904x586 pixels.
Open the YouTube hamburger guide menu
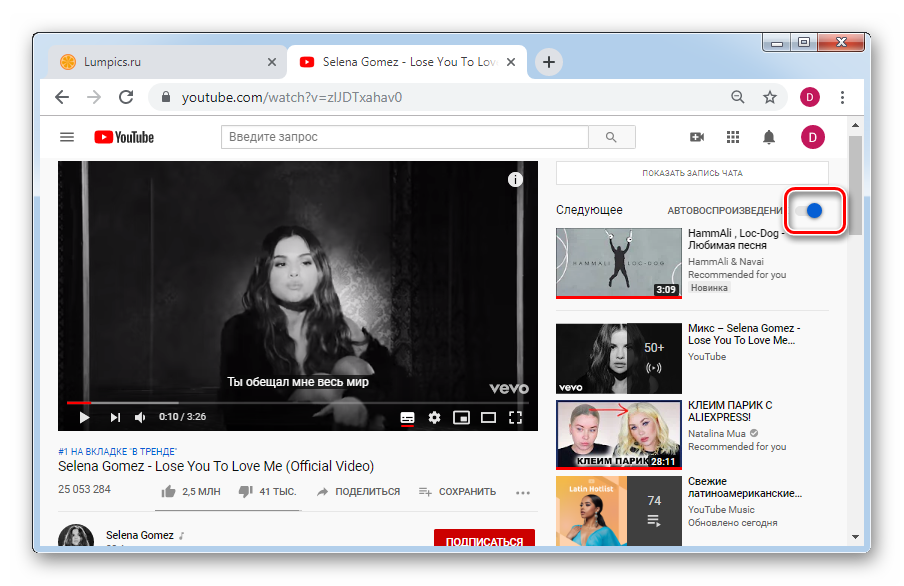(x=67, y=137)
